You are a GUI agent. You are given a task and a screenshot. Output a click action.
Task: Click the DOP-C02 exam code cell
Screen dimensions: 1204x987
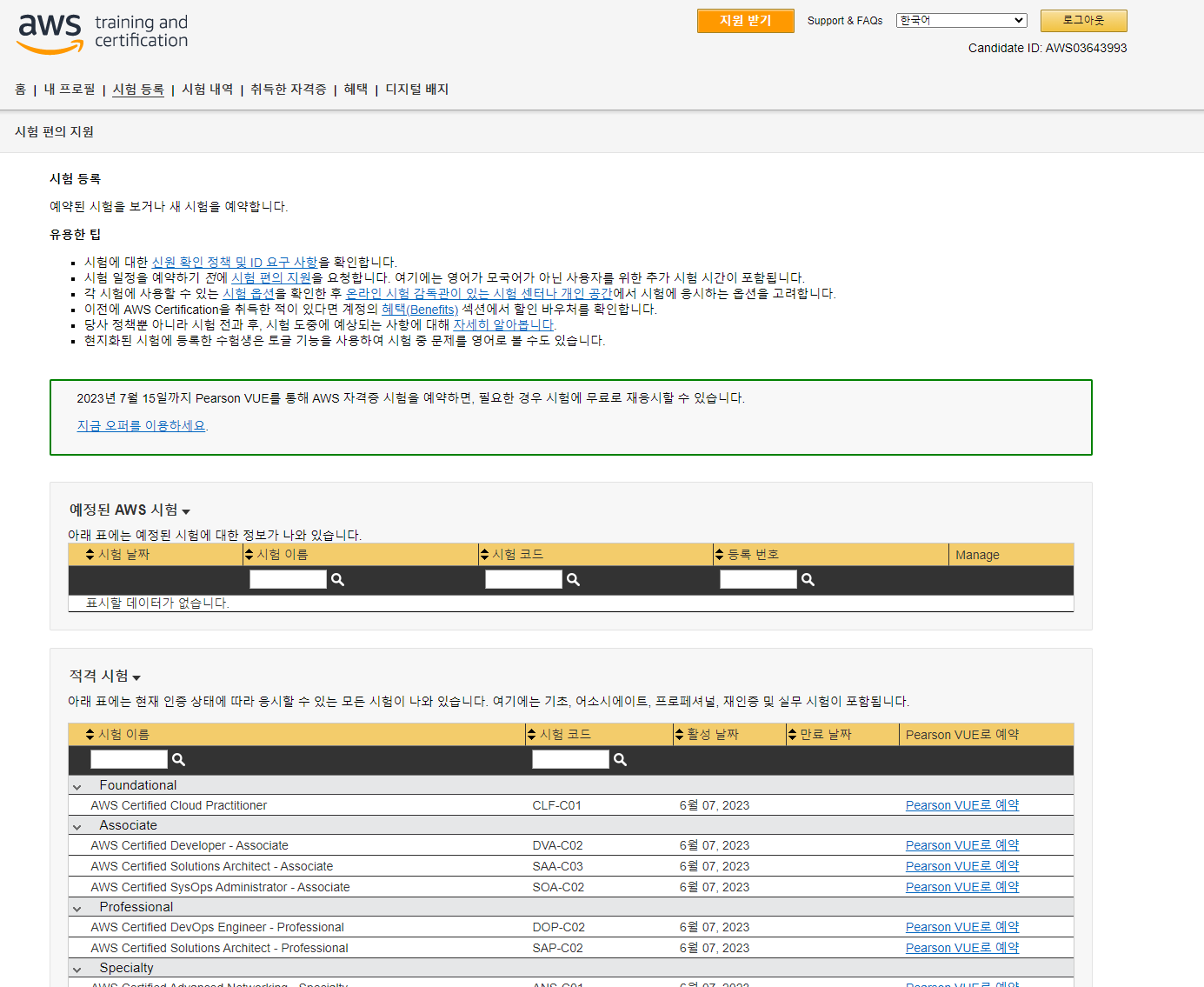coord(559,928)
